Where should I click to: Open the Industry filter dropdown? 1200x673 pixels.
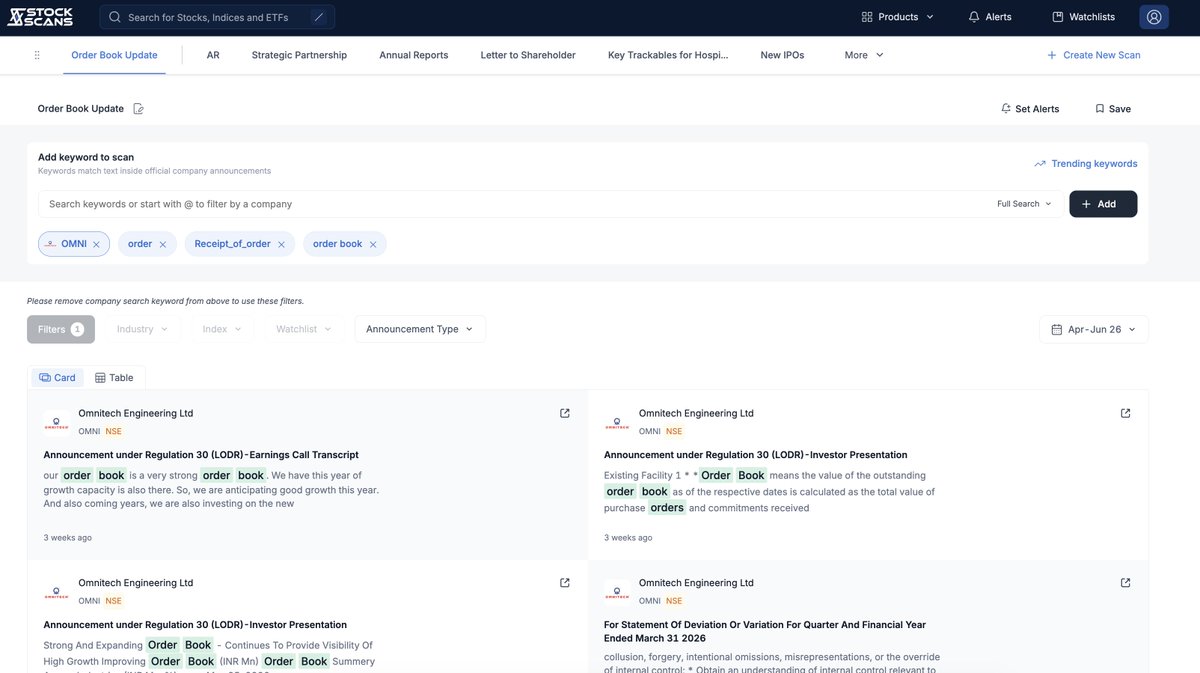(143, 329)
